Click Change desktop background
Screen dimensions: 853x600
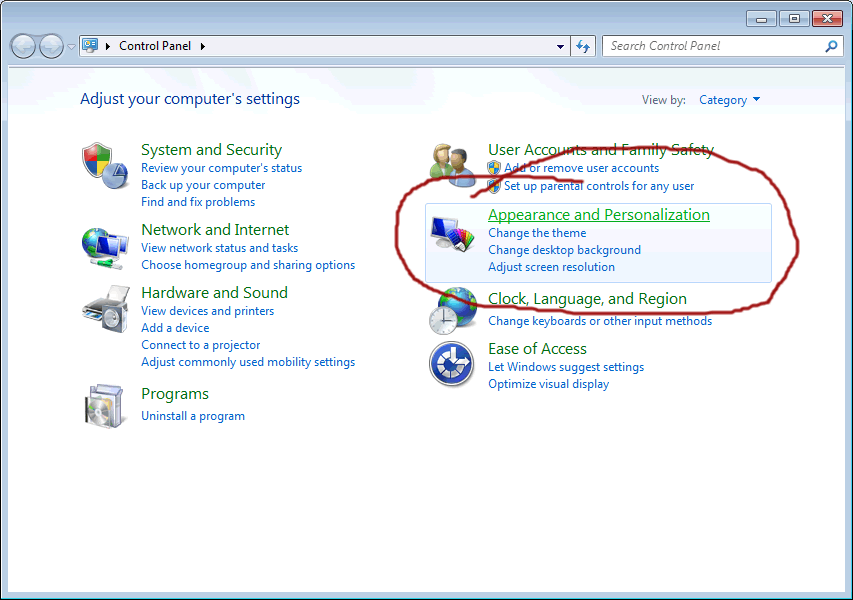564,250
